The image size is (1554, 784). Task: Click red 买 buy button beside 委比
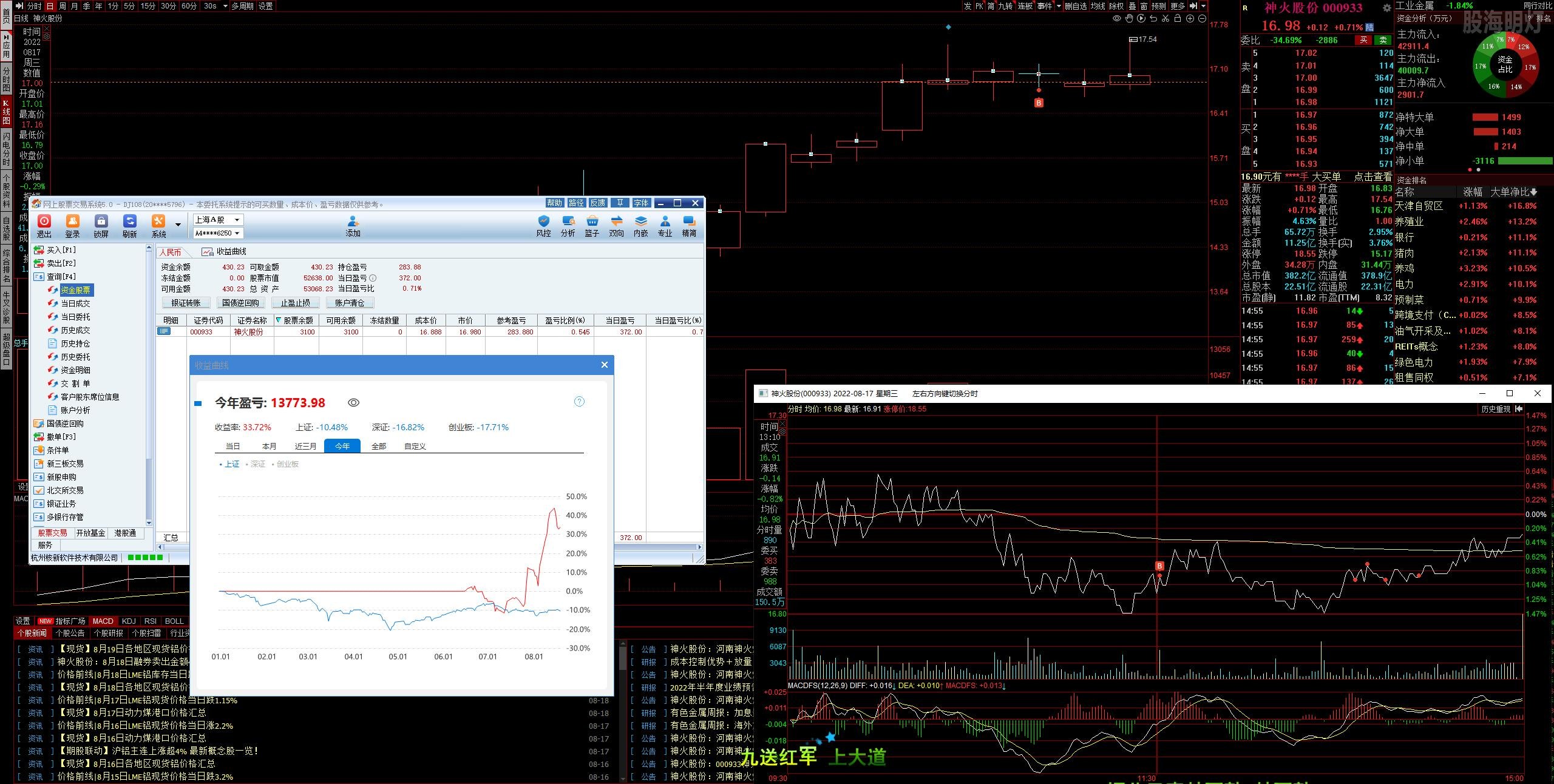[x=1363, y=40]
